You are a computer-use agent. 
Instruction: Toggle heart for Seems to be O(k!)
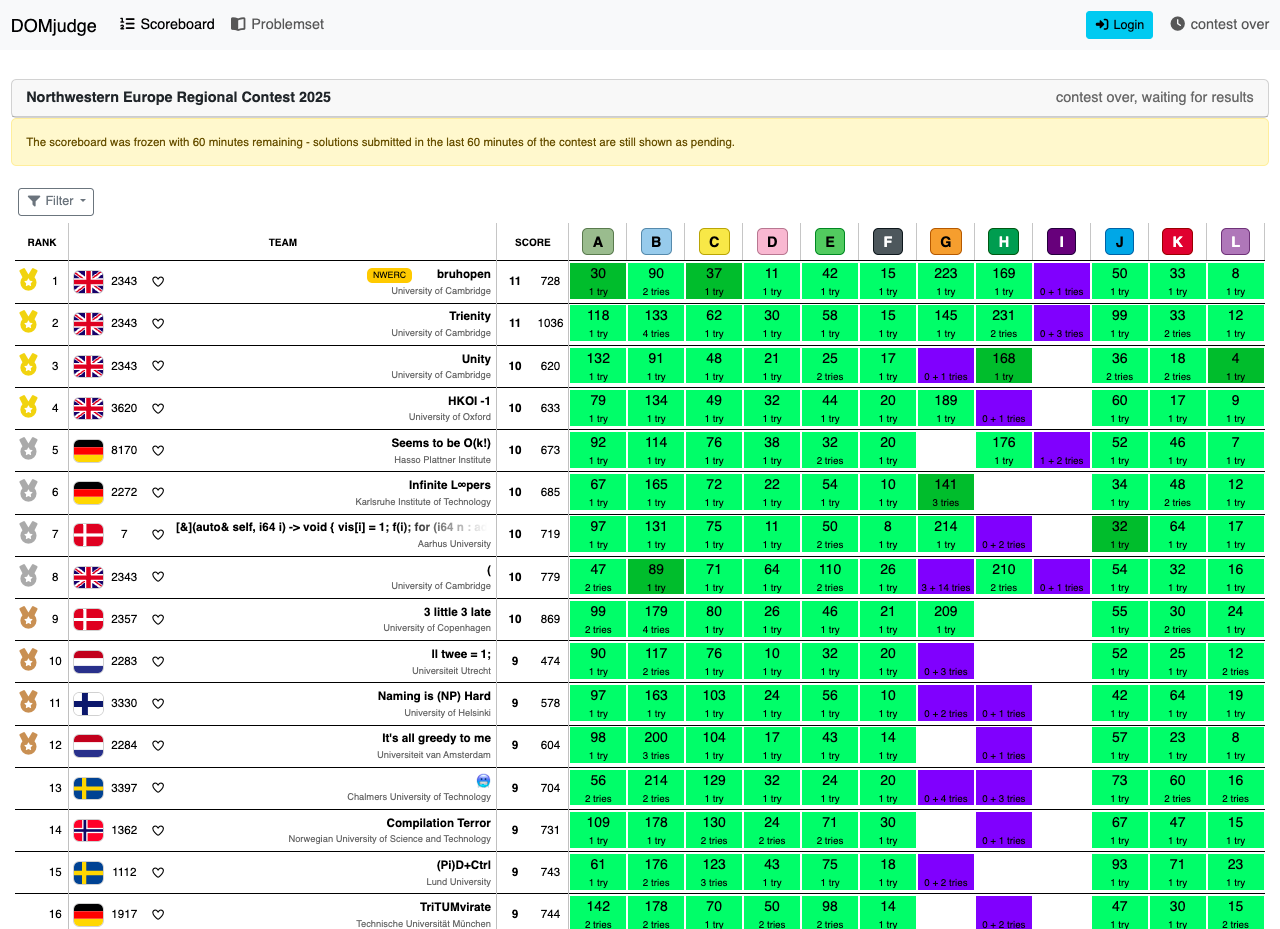coord(158,450)
